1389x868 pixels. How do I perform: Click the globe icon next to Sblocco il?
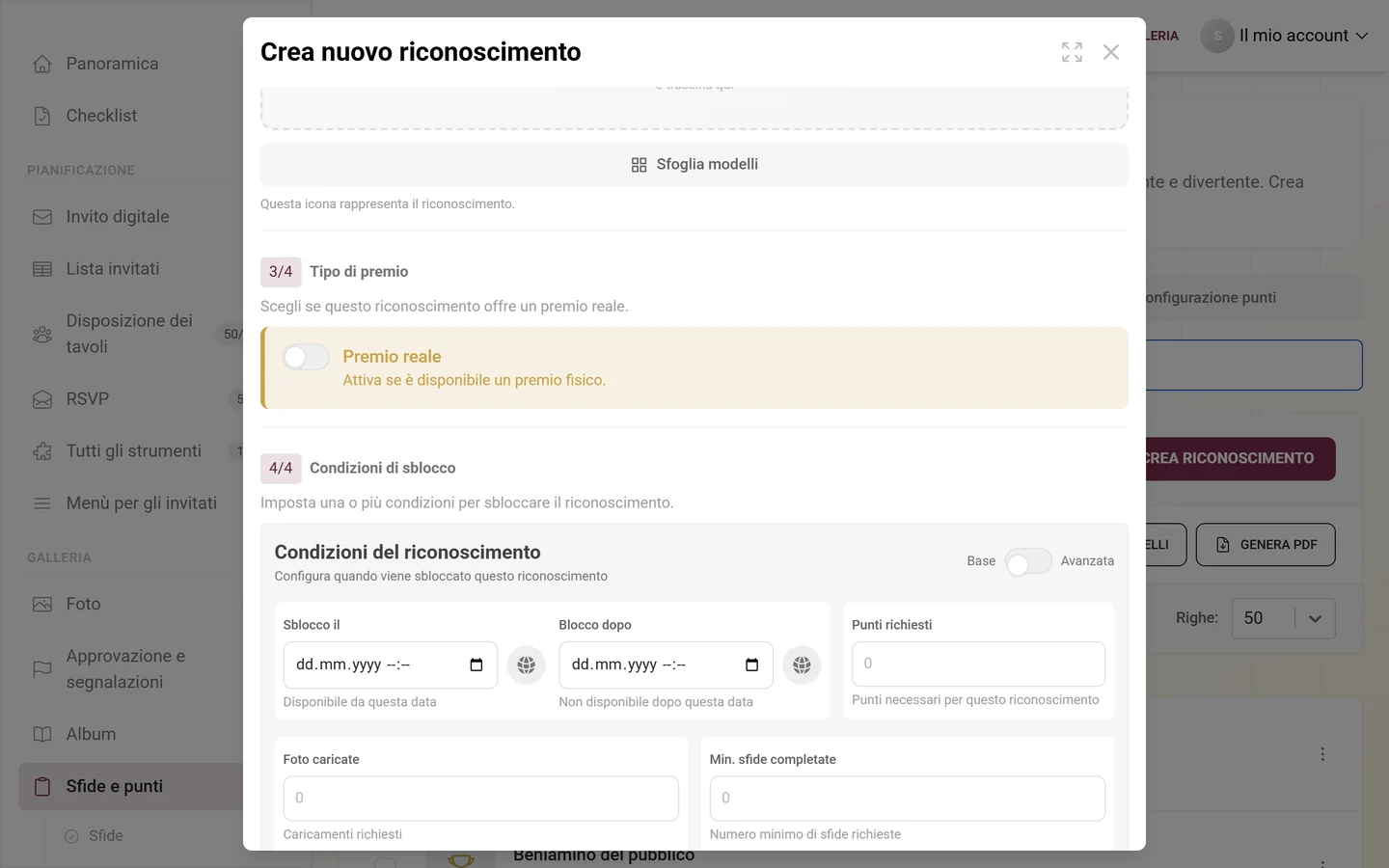[x=527, y=665]
